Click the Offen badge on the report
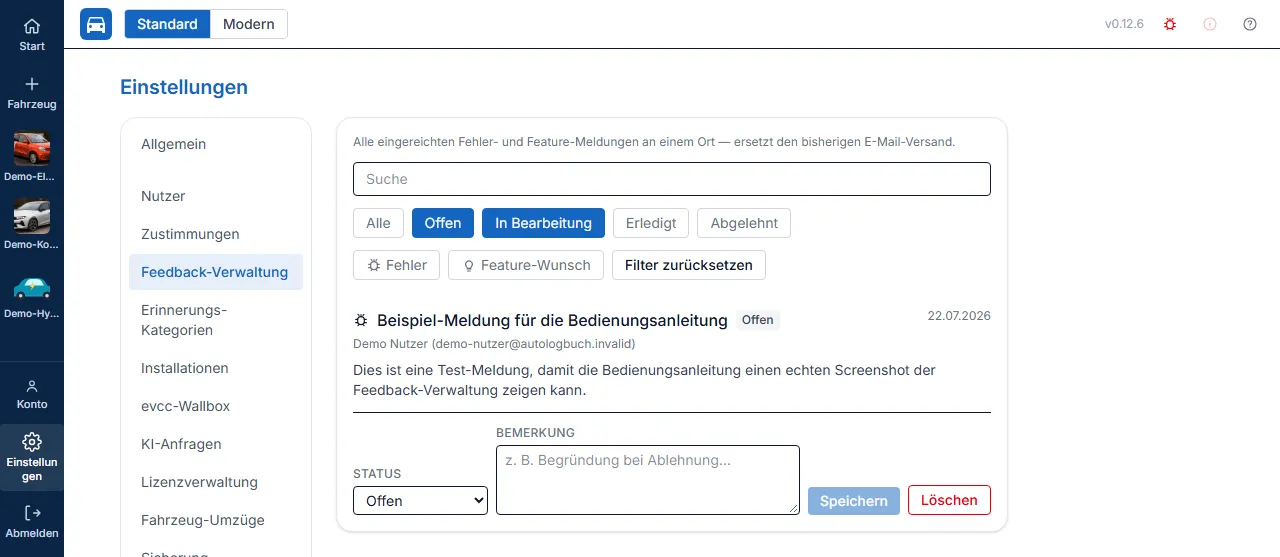1280x557 pixels. click(x=758, y=320)
